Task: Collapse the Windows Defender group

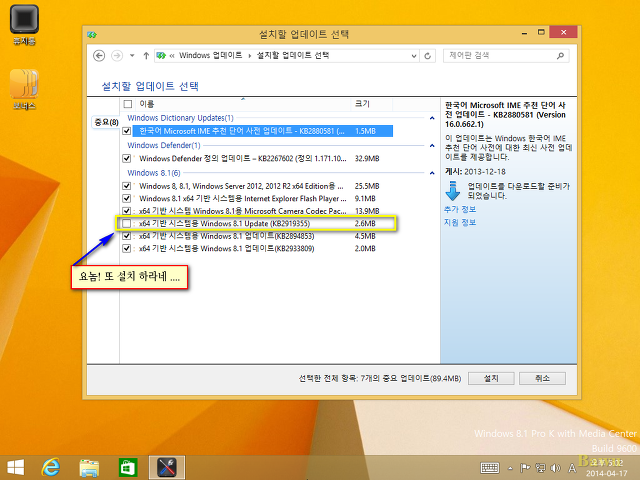Action: (432, 146)
